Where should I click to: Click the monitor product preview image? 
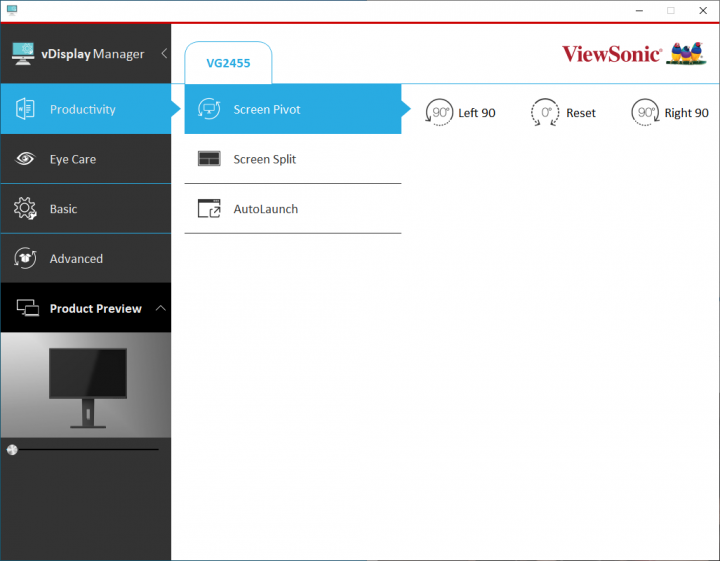pos(86,385)
